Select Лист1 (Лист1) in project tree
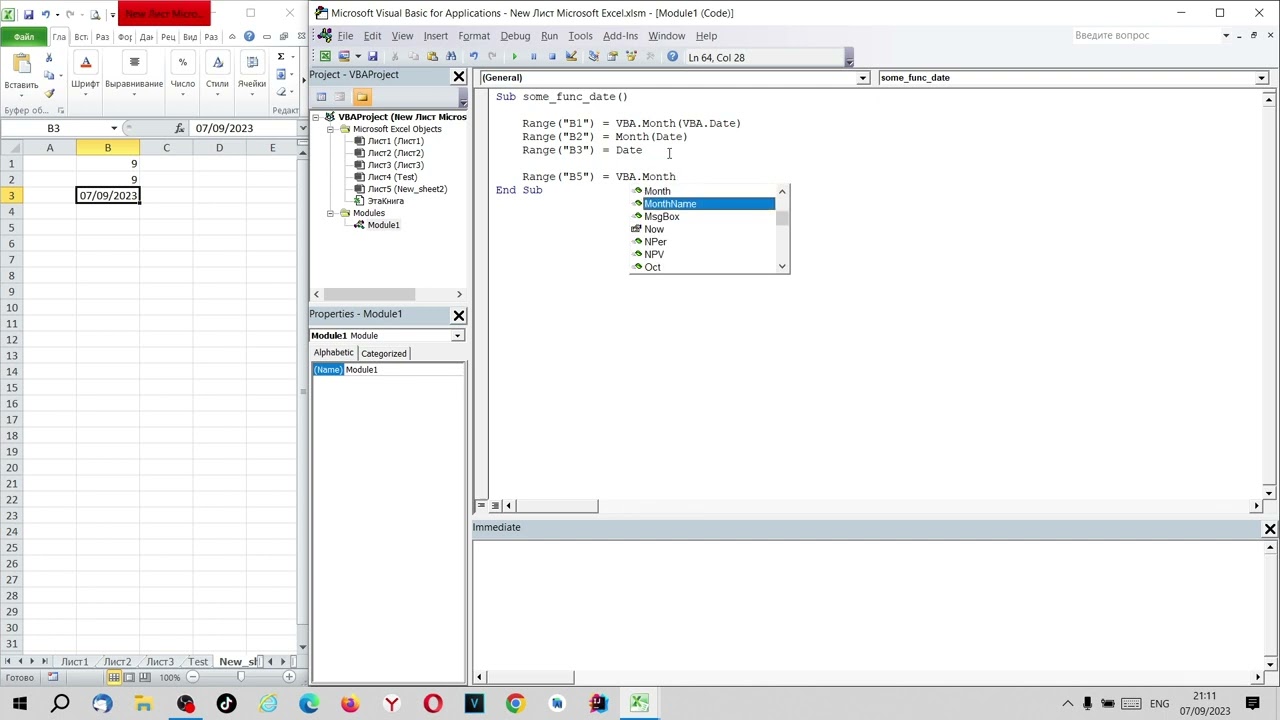The width and height of the screenshot is (1280, 720). 395,141
